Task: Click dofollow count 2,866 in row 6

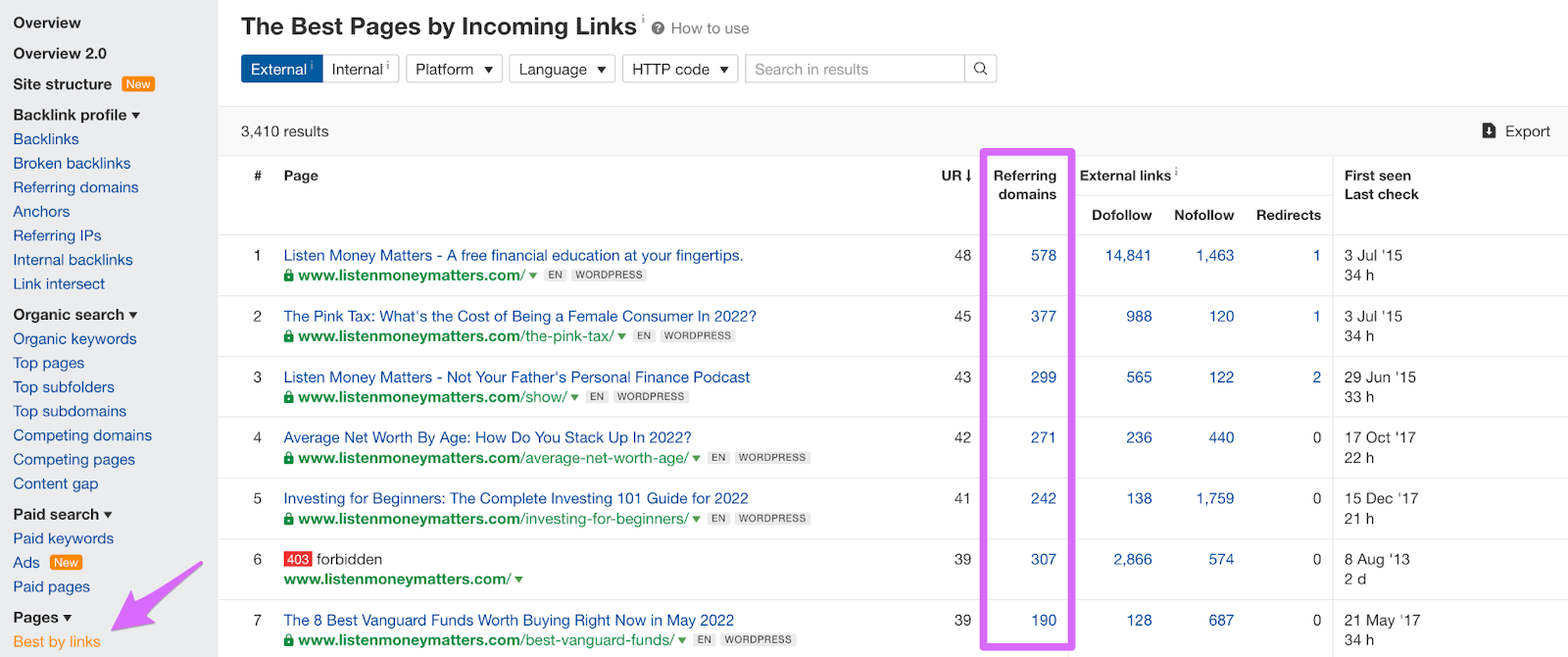Action: (1133, 559)
